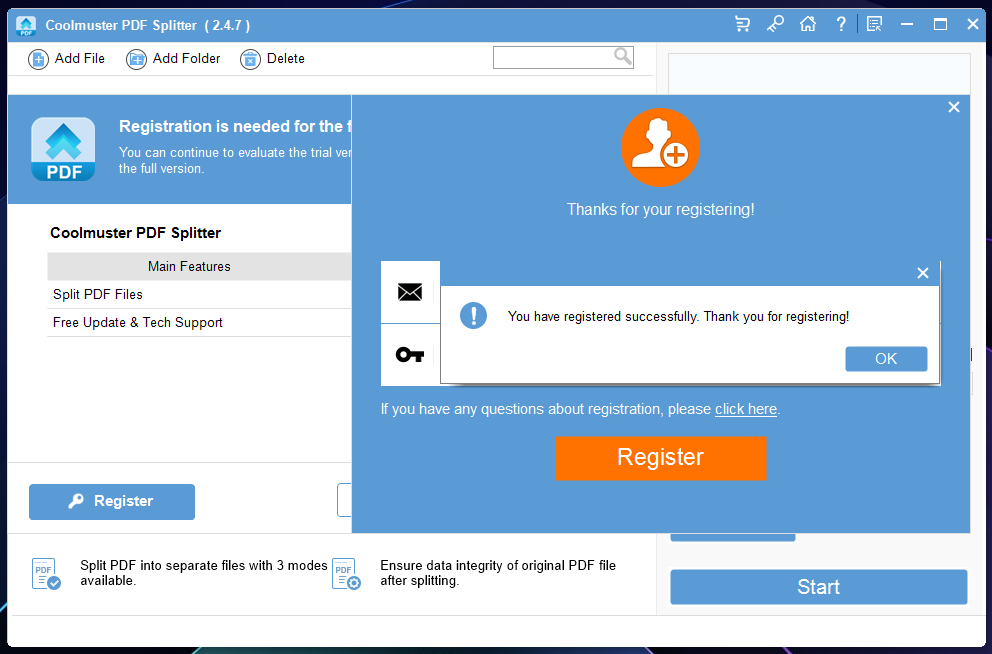Image resolution: width=992 pixels, height=654 pixels.
Task: Go to the home page icon
Action: (808, 24)
